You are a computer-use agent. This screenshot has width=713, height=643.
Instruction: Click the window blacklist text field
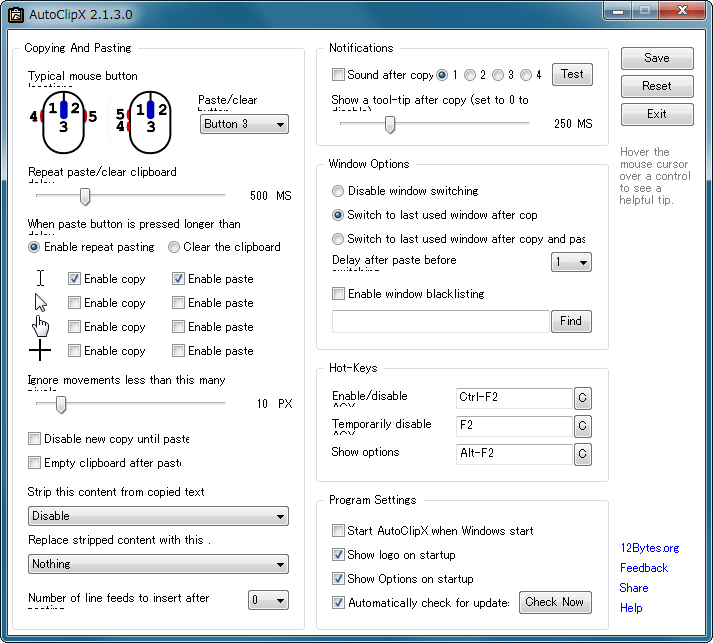click(x=441, y=322)
